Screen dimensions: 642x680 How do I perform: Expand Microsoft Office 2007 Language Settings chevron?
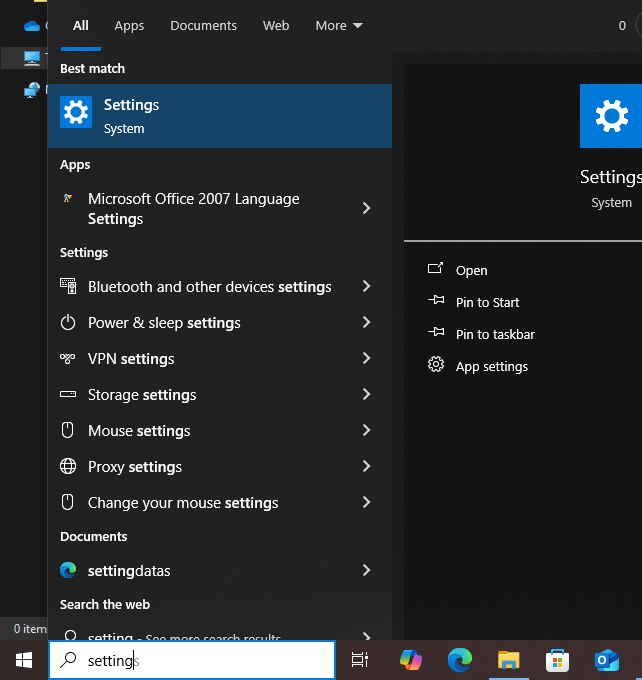(367, 208)
